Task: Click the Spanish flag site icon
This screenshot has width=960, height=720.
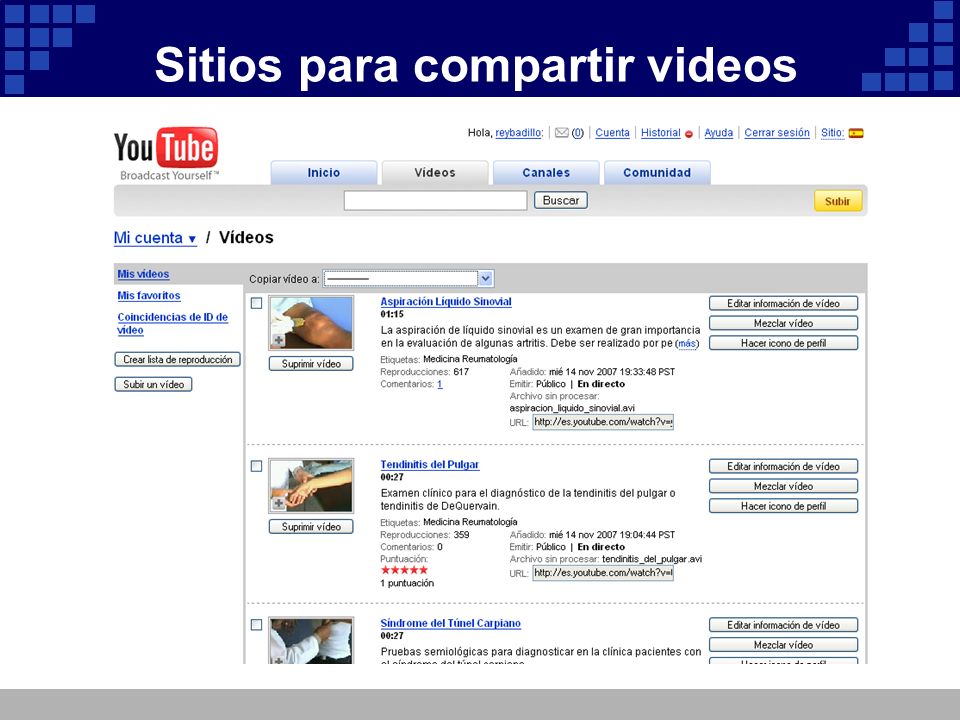Action: (856, 133)
